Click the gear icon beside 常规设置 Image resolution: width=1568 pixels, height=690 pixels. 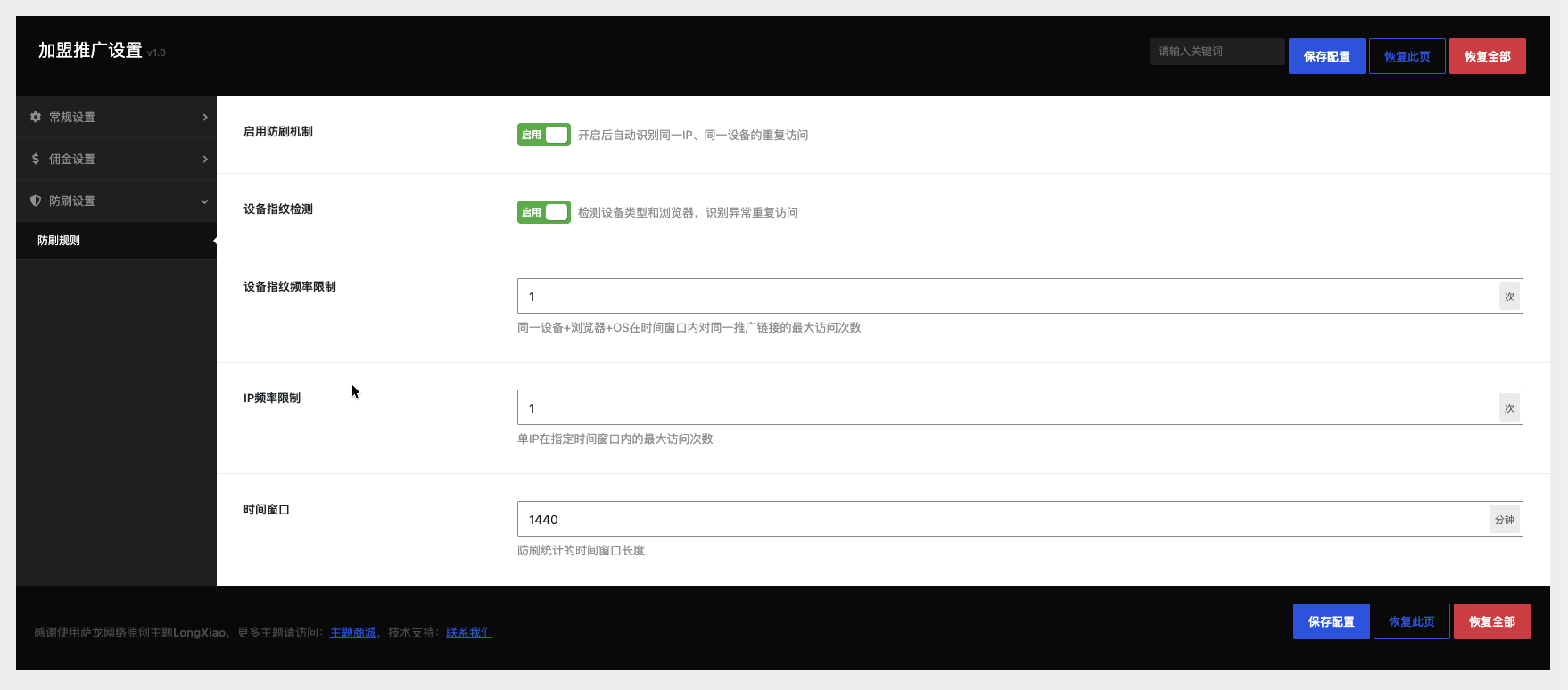[x=36, y=117]
